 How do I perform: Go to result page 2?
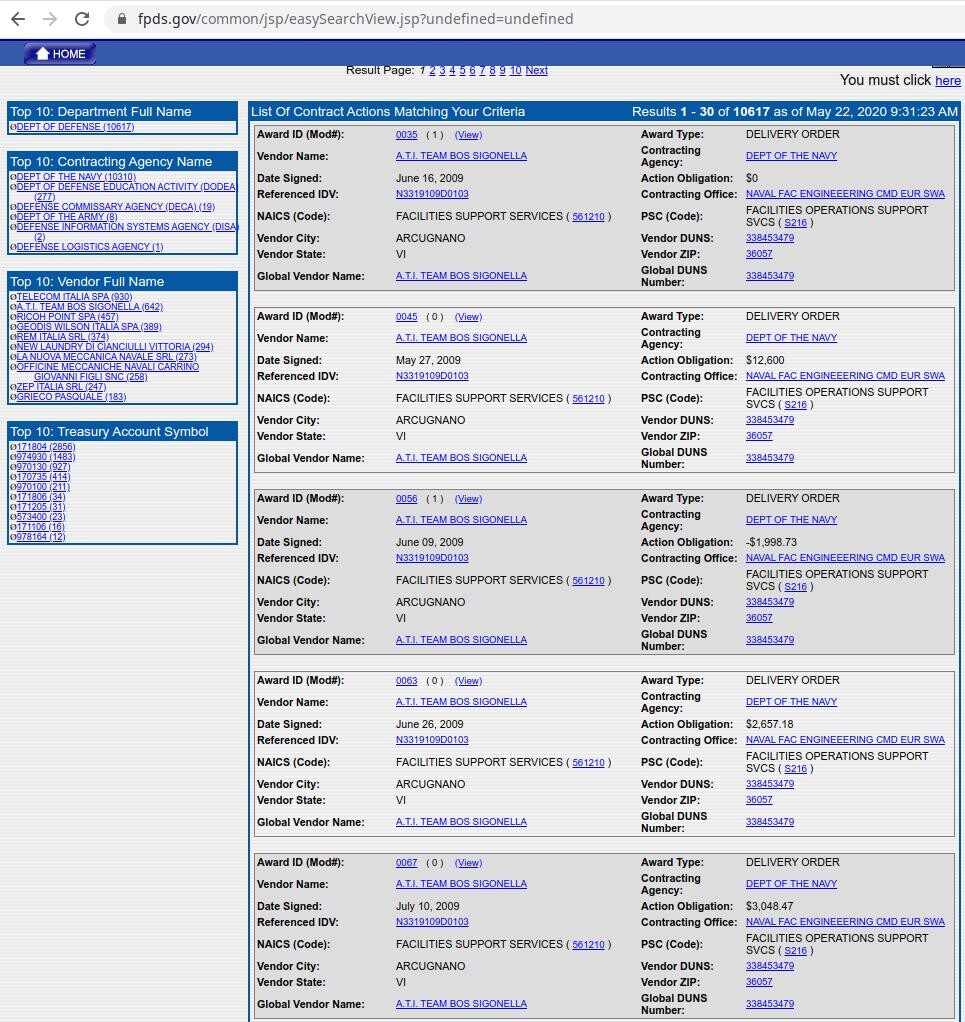pos(432,70)
